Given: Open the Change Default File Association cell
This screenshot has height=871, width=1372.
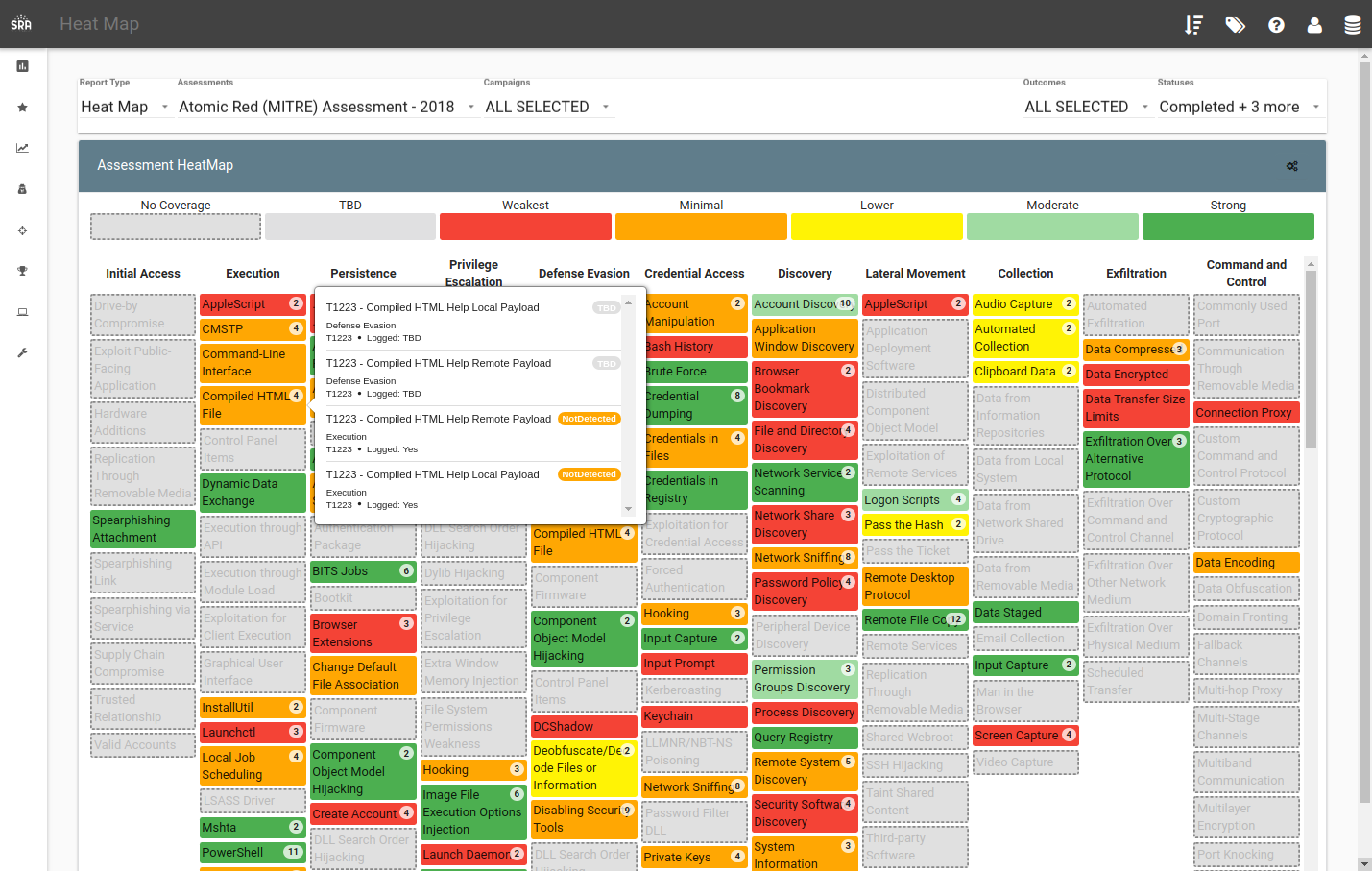Looking at the screenshot, I should (x=363, y=675).
